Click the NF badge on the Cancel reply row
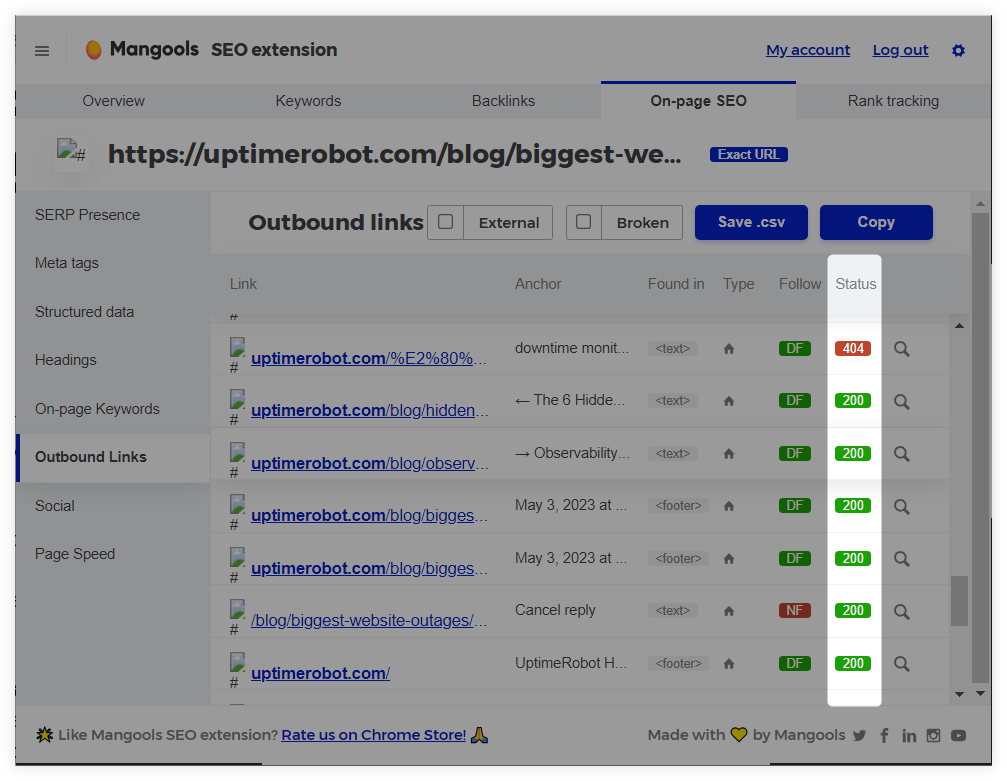This screenshot has height=781, width=1007. pyautogui.click(x=794, y=610)
